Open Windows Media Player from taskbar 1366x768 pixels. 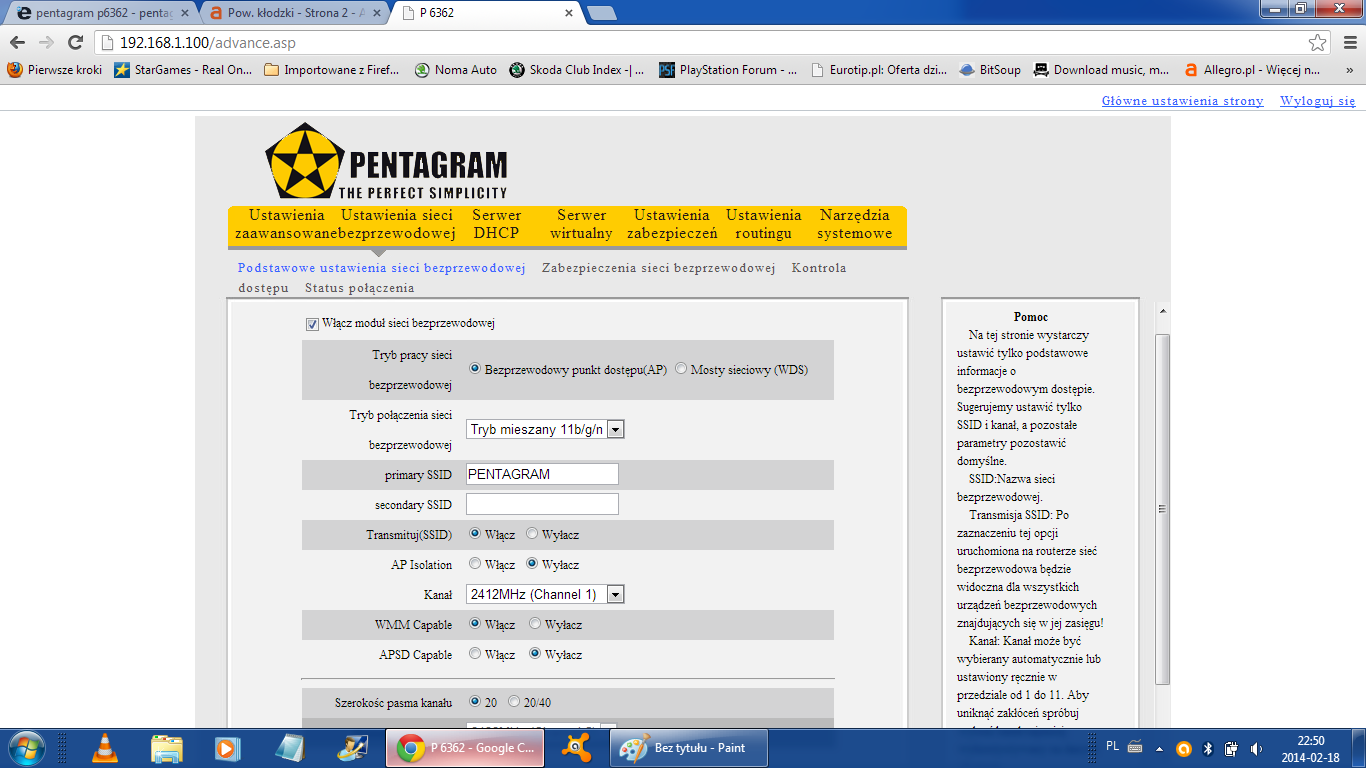(228, 748)
